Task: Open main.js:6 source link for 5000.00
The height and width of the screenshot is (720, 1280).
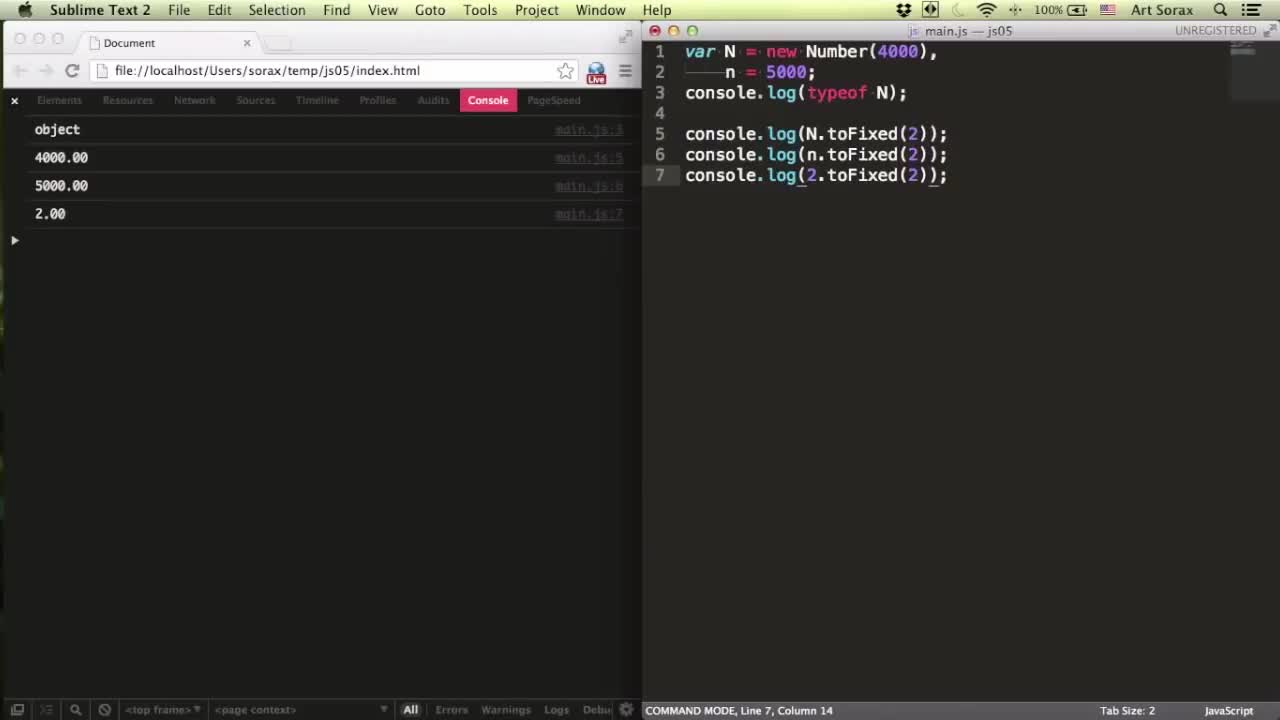Action: (x=589, y=186)
